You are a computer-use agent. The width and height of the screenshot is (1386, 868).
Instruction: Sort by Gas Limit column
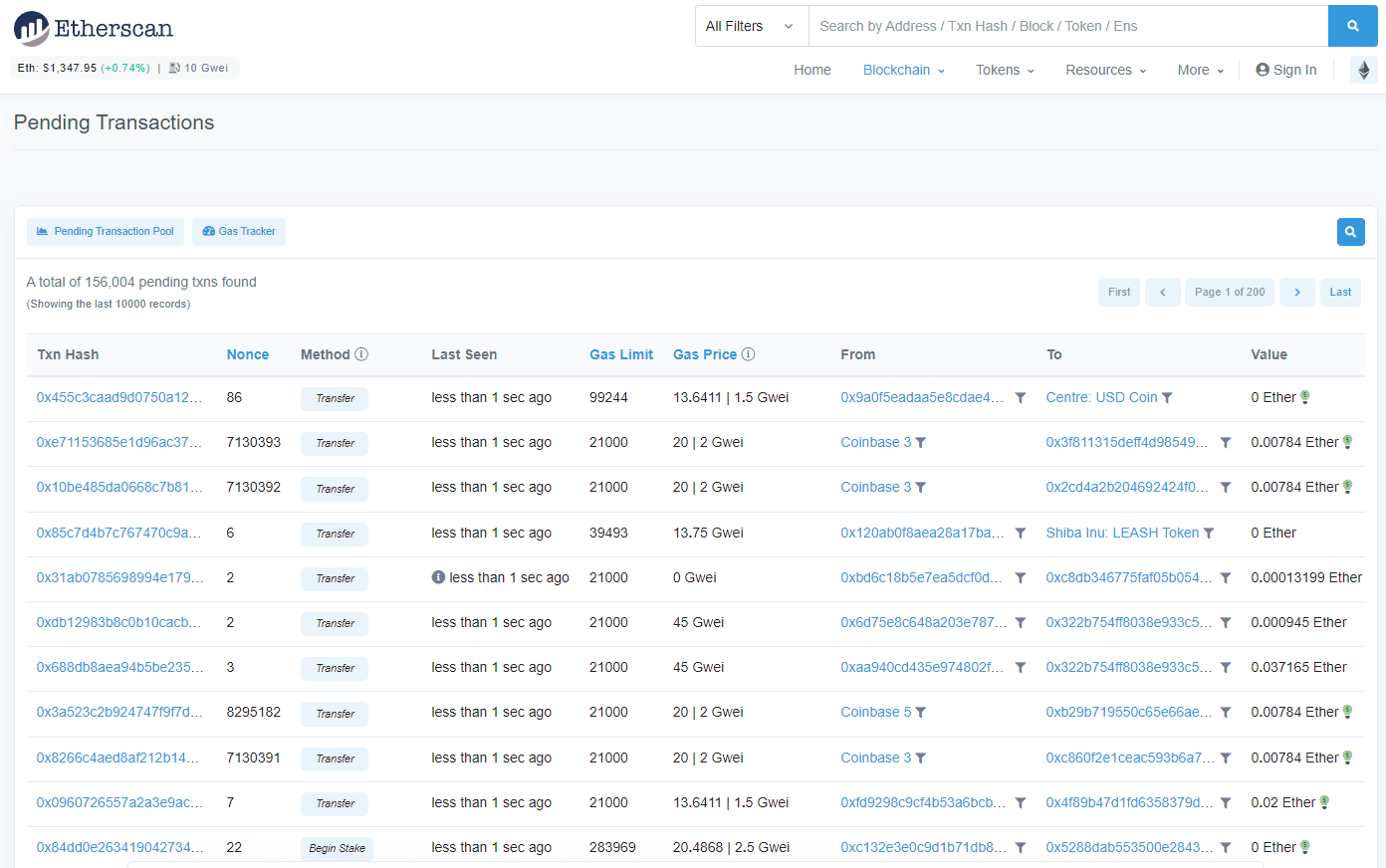coord(620,354)
